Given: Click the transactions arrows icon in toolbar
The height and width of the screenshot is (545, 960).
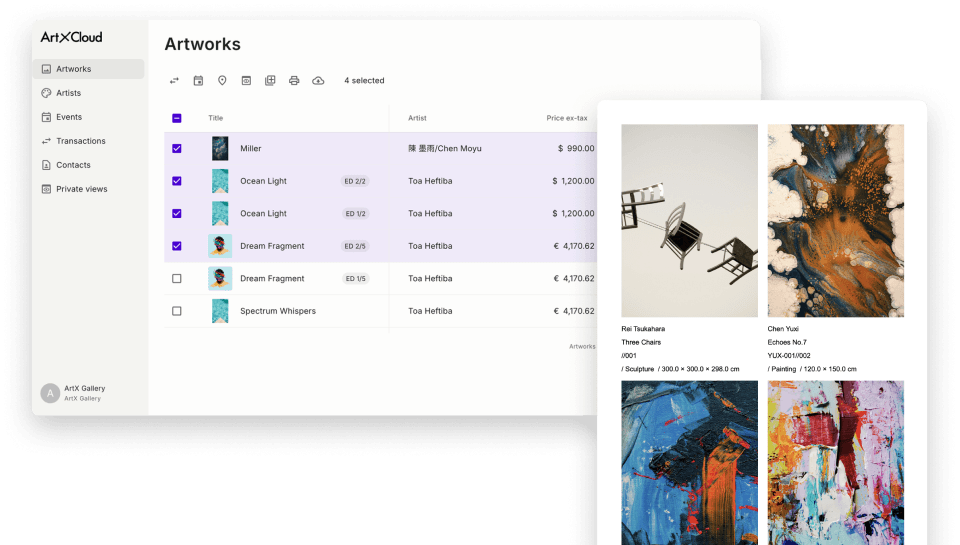Looking at the screenshot, I should click(174, 80).
